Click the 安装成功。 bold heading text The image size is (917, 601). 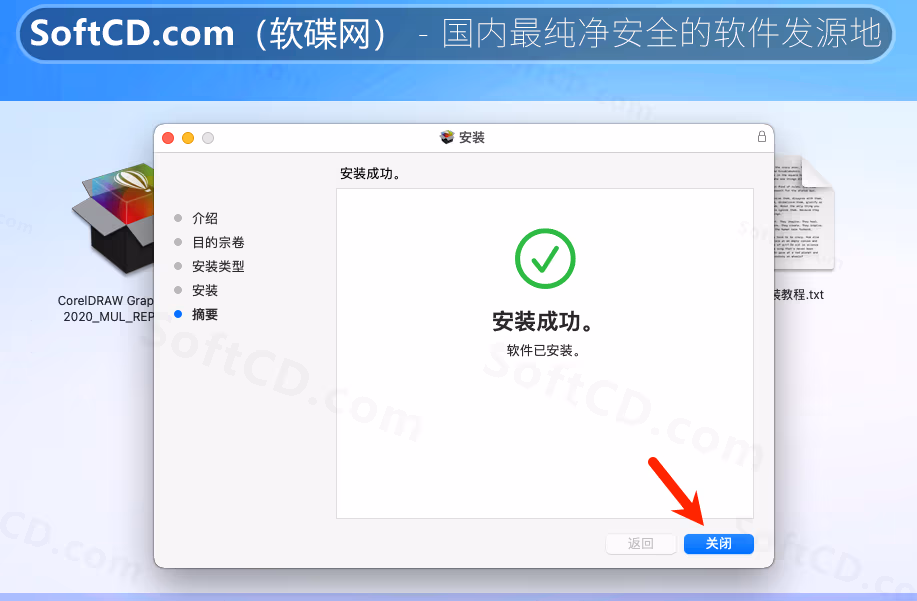point(544,322)
